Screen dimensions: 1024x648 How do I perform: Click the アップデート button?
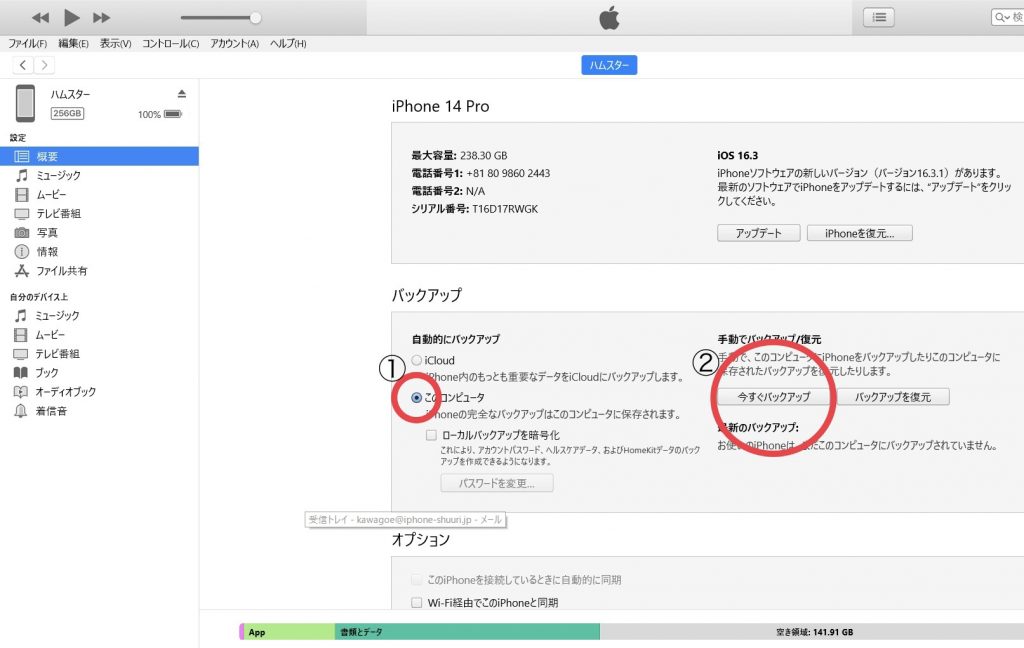coord(758,233)
